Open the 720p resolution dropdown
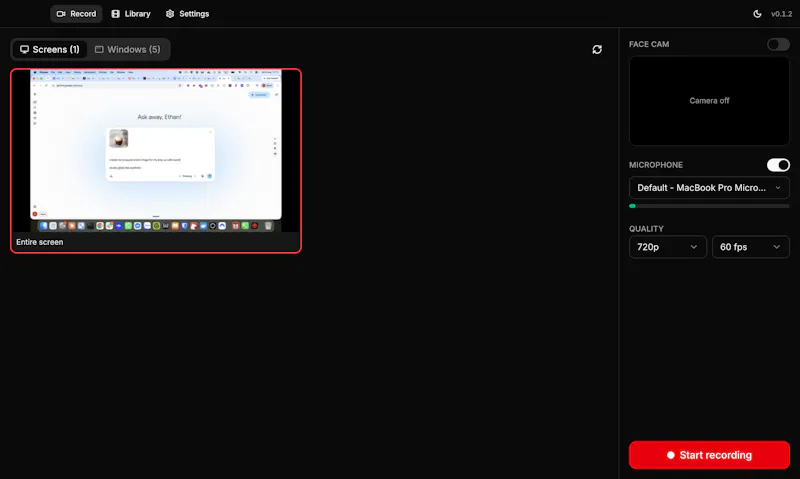The image size is (800, 479). [x=667, y=247]
